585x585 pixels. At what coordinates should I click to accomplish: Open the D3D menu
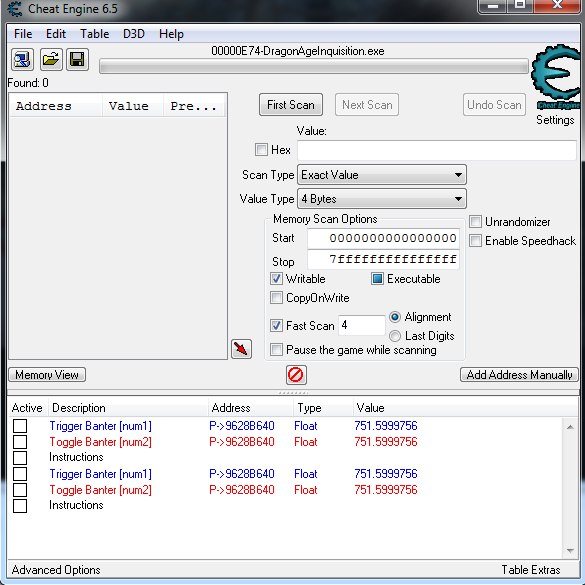pos(134,34)
